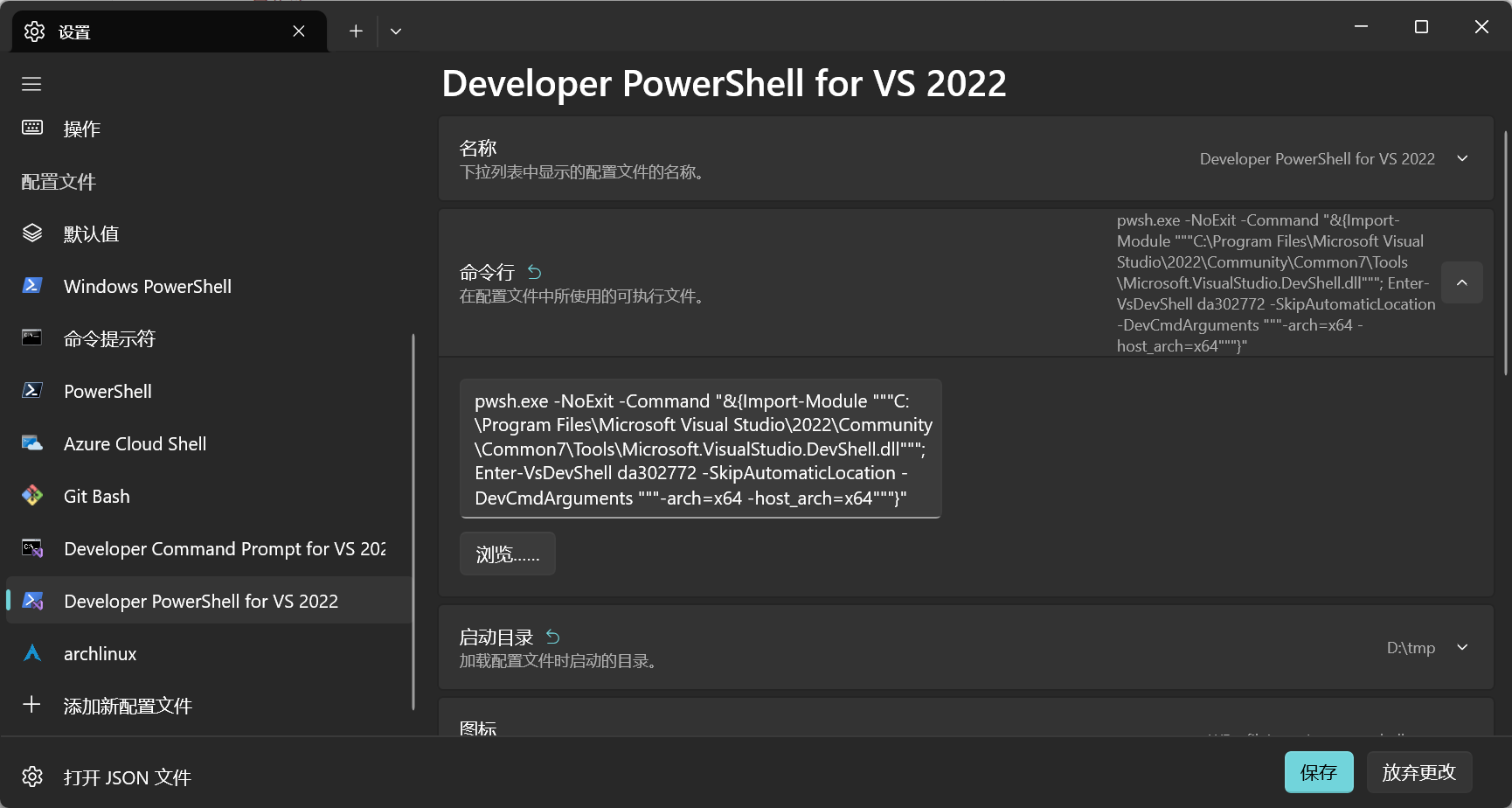Select the 设置 tab

(x=170, y=31)
